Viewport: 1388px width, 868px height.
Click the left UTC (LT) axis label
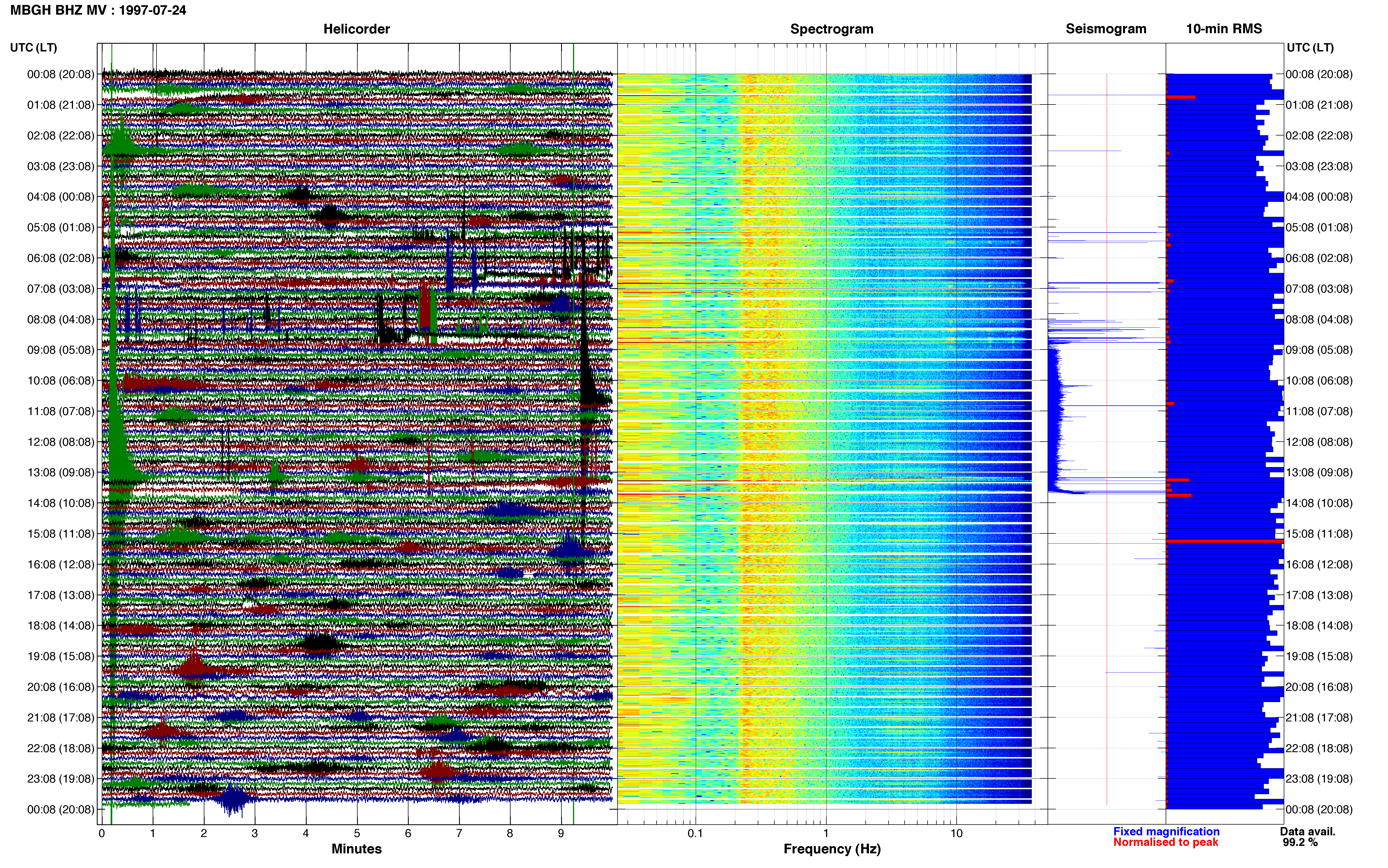(34, 48)
